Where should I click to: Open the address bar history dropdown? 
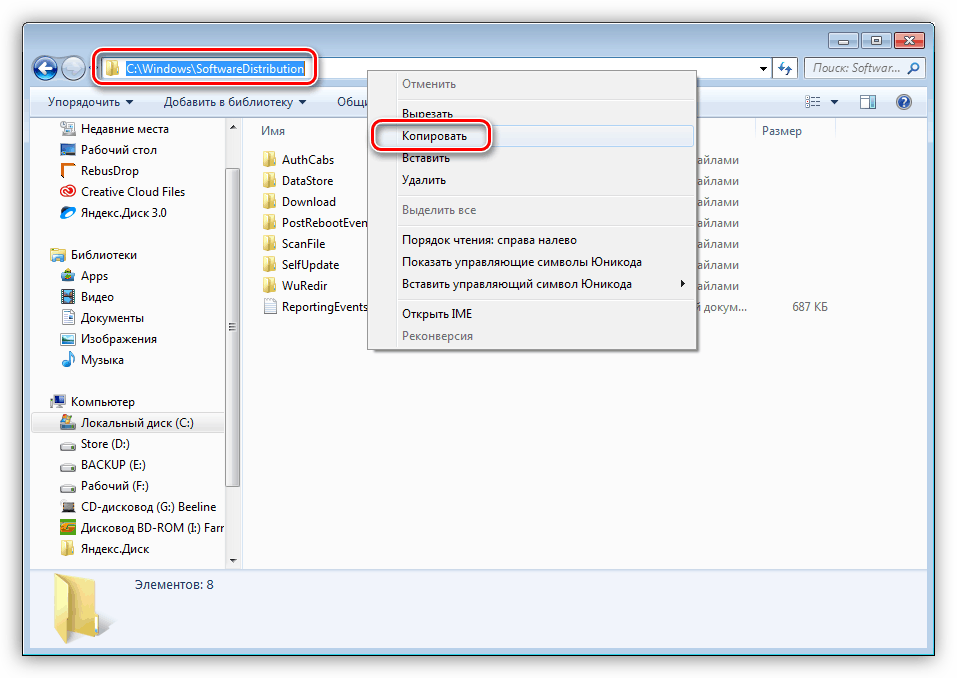[x=762, y=68]
